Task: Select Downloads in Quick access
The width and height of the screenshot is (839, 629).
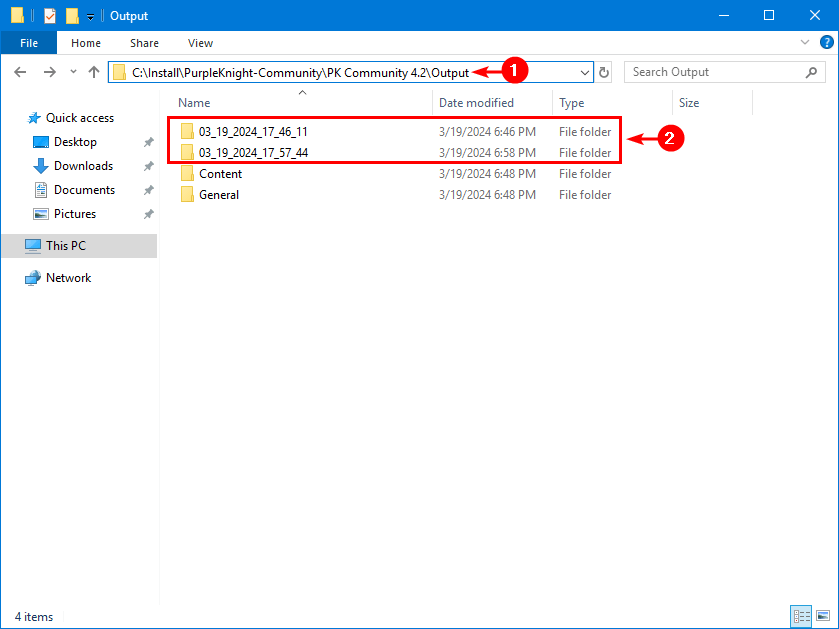Action: [x=83, y=166]
